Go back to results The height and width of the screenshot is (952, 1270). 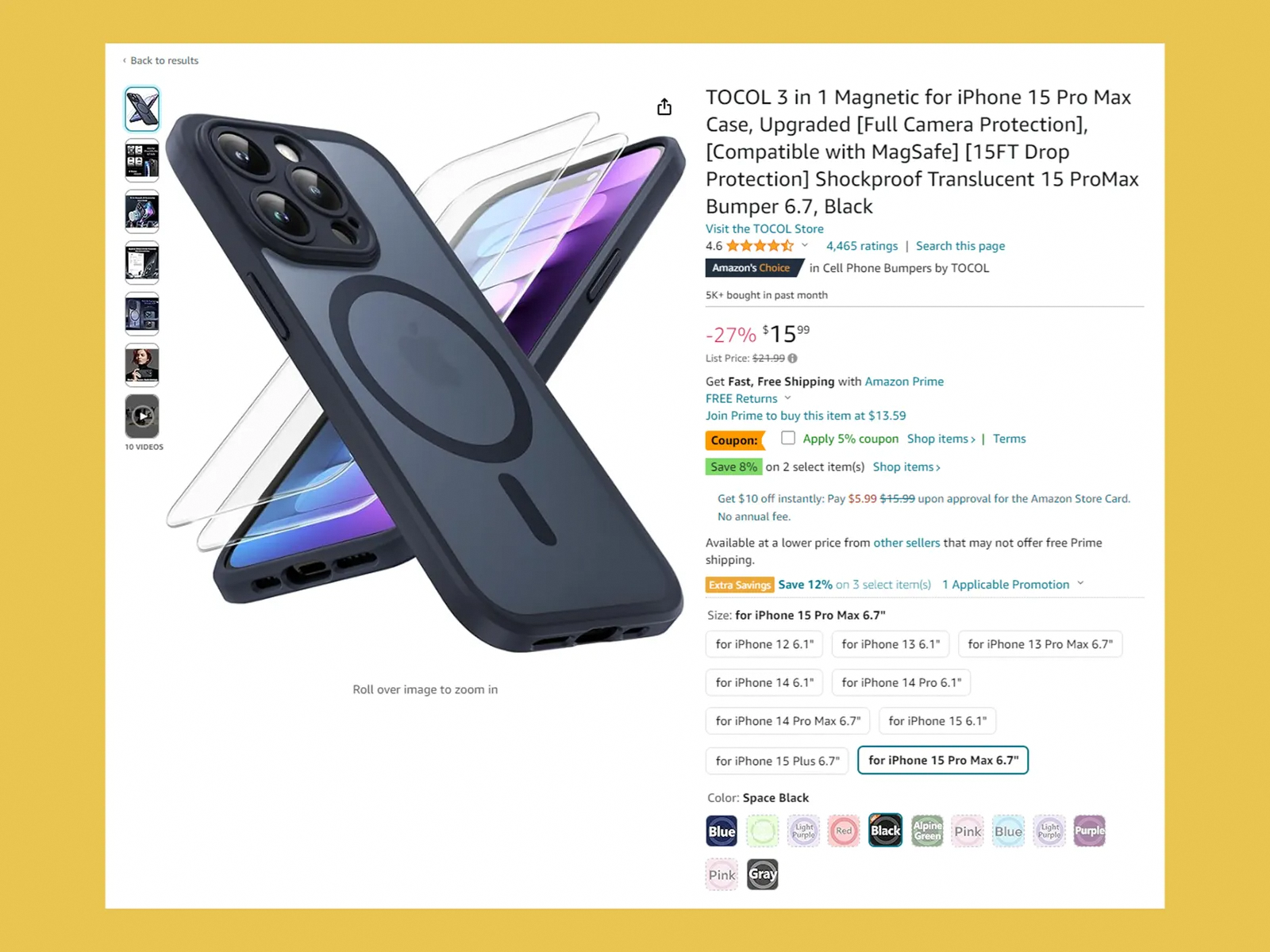click(164, 60)
